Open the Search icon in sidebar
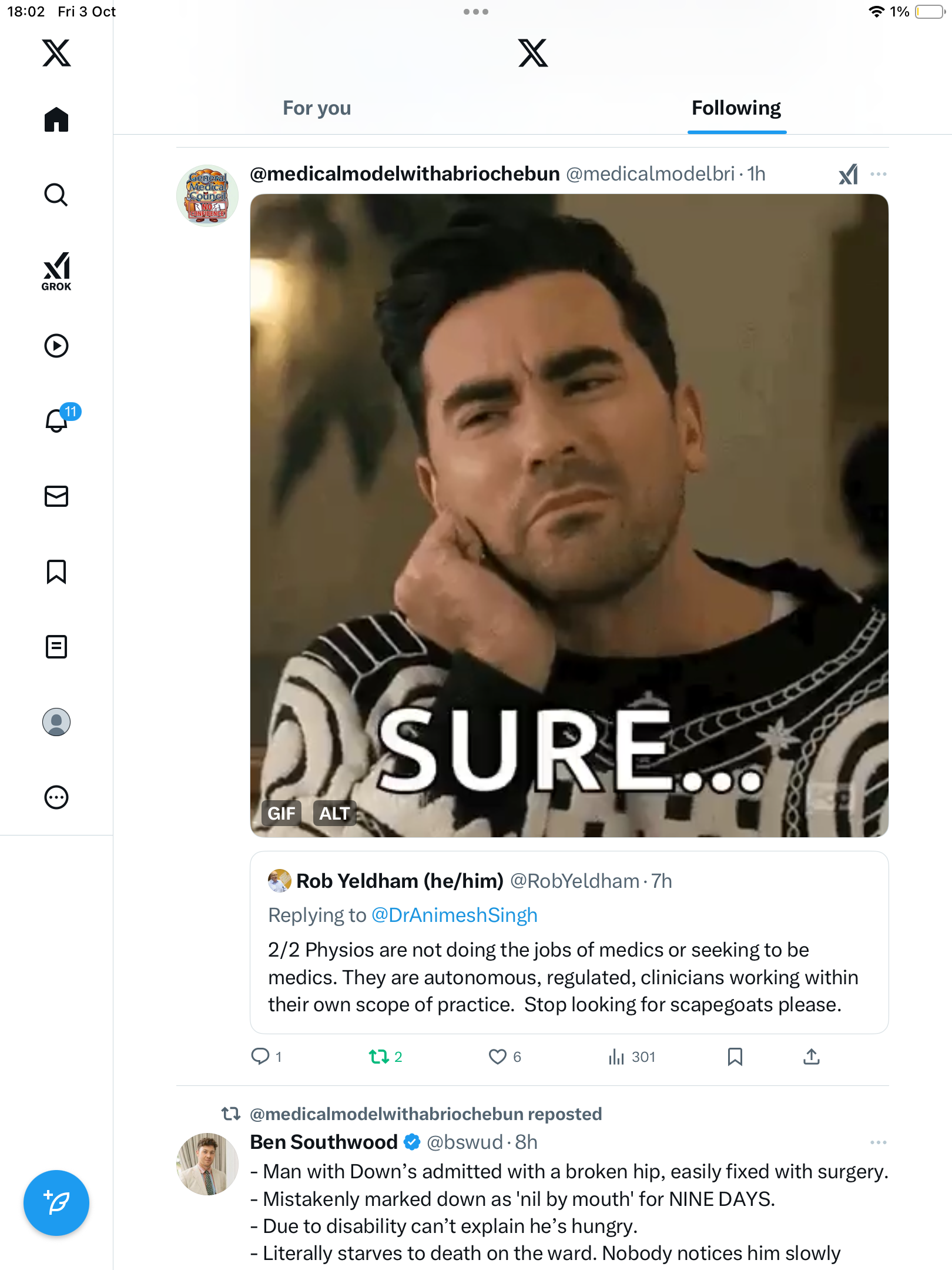 tap(56, 195)
